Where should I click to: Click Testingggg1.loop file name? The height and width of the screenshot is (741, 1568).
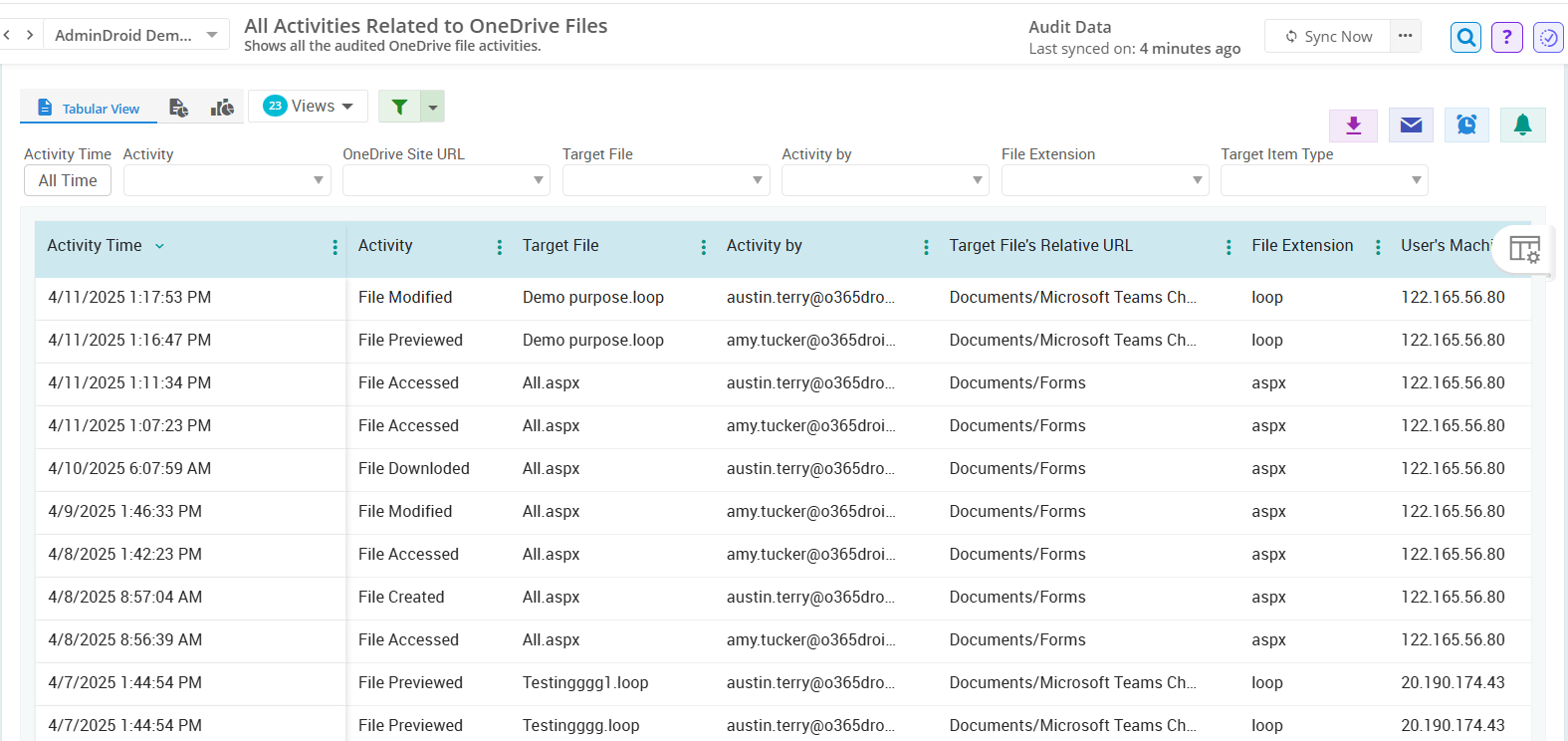(x=585, y=683)
